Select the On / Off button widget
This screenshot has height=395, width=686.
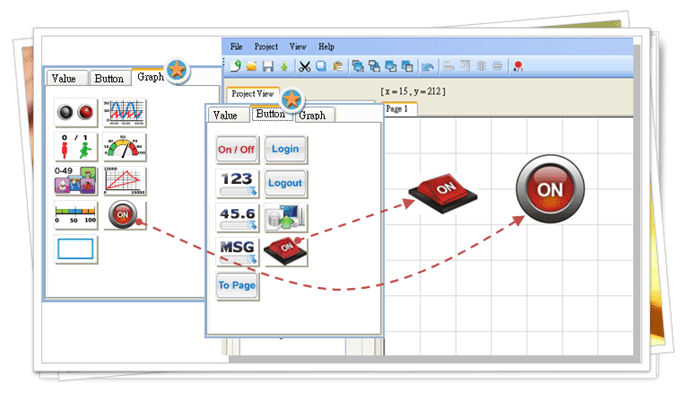tap(237, 150)
